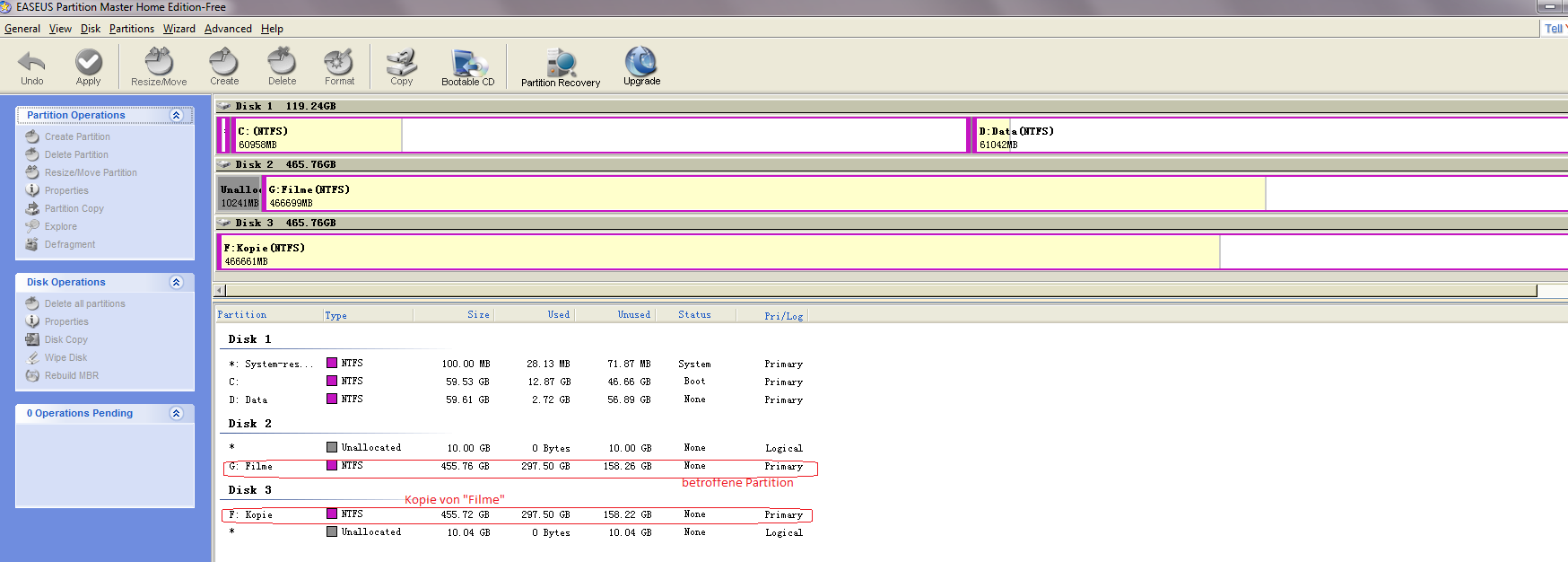Collapse the Partition Operations panel
Image resolution: width=1568 pixels, height=562 pixels.
tap(176, 115)
